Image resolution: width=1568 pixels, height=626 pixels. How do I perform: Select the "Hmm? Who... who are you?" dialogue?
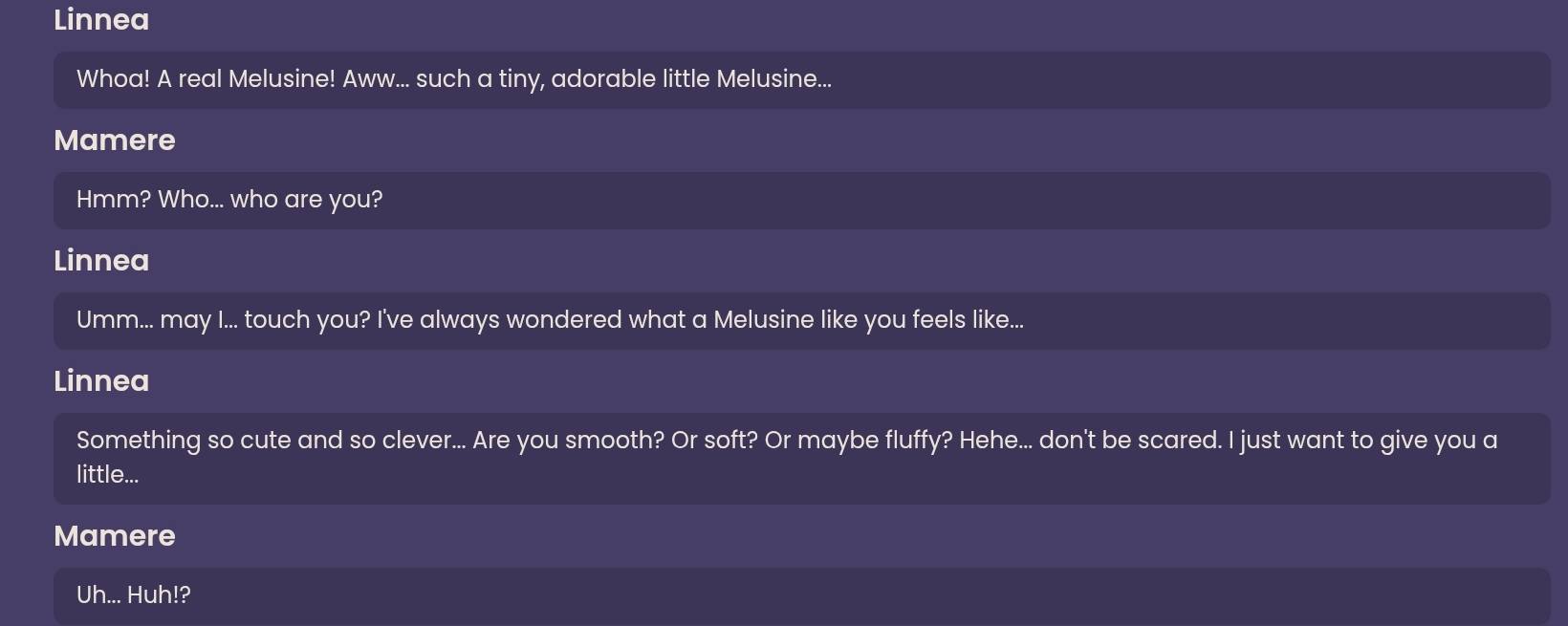[x=801, y=201]
